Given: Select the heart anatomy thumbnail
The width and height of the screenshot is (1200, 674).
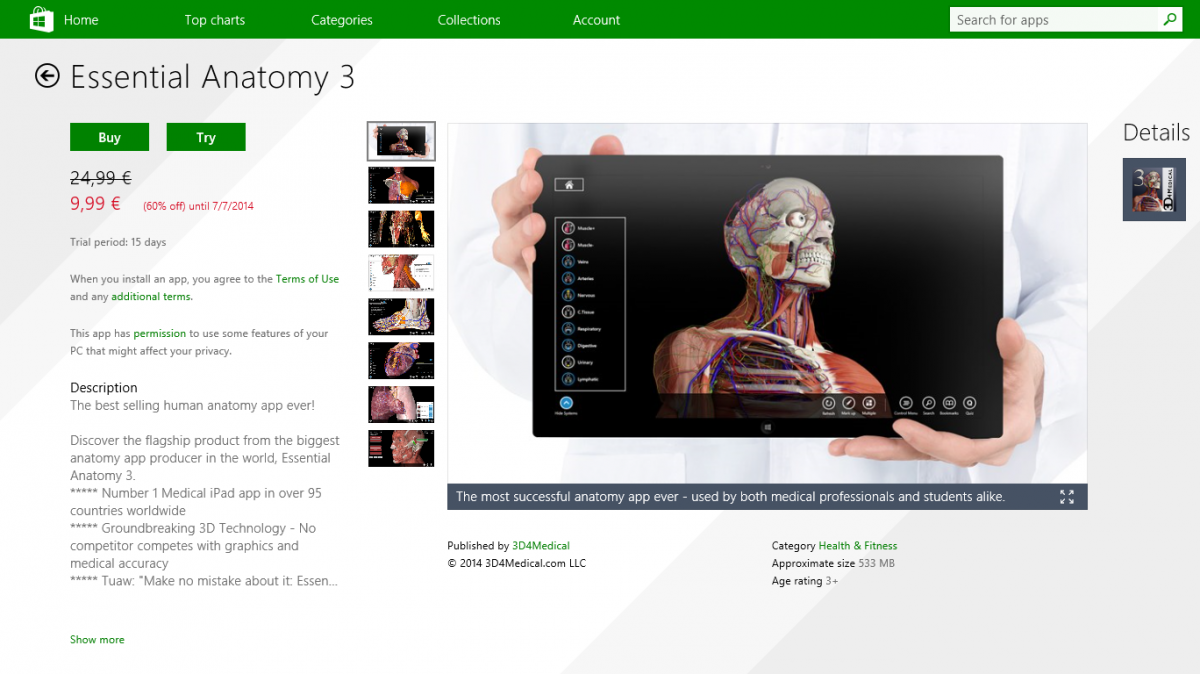Looking at the screenshot, I should 401,361.
